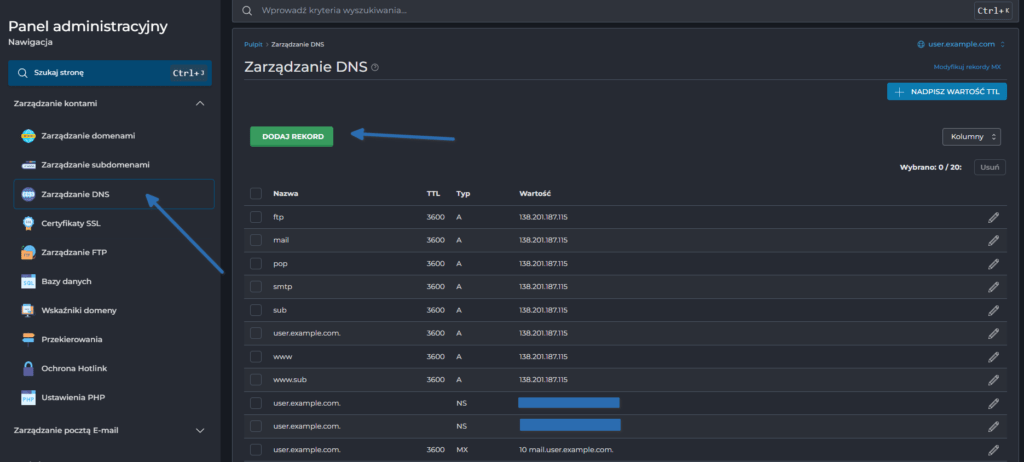Image resolution: width=1024 pixels, height=462 pixels.
Task: Go to Przekierowania in the navigation
Action: point(71,340)
